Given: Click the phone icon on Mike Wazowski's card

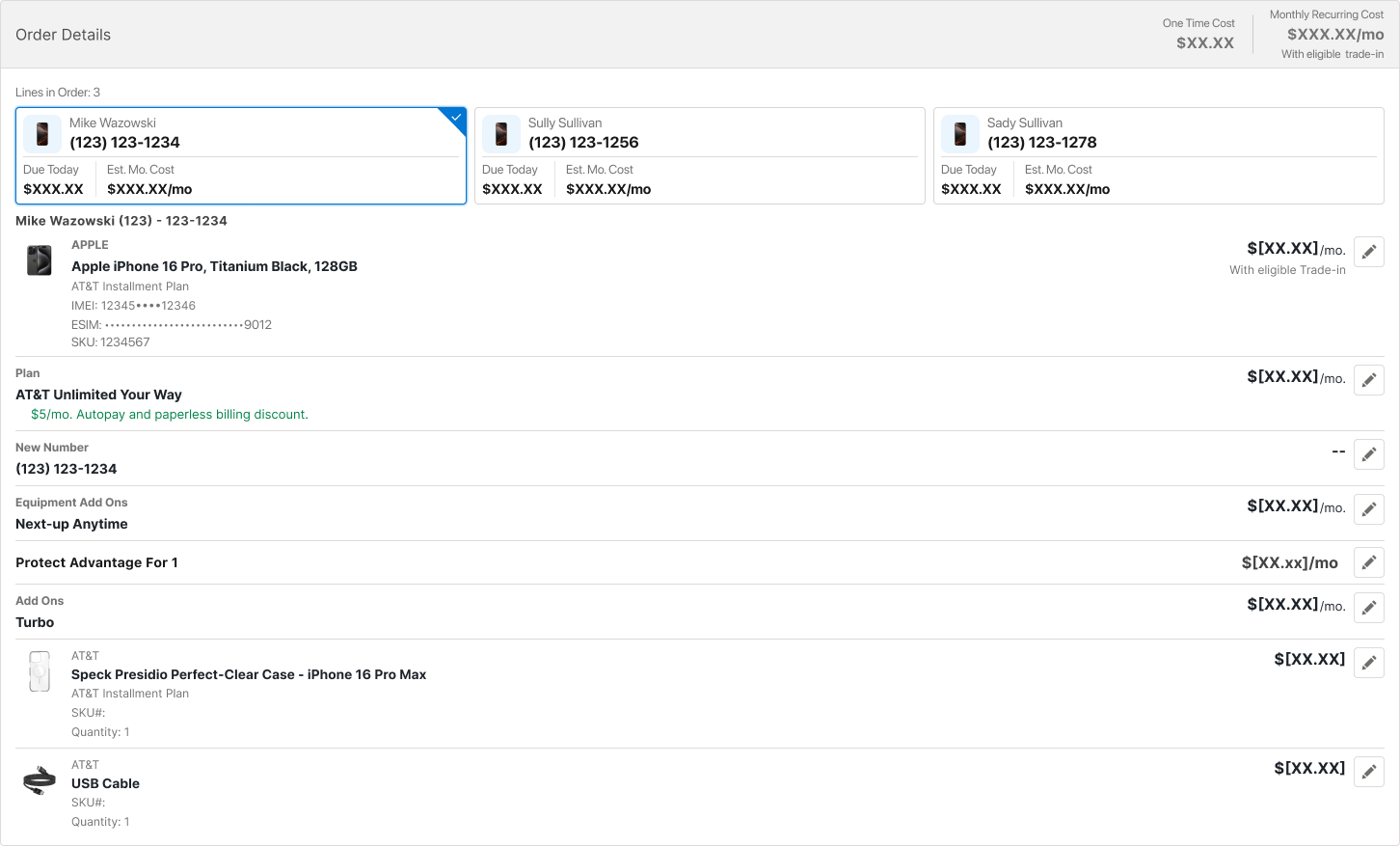Looking at the screenshot, I should pyautogui.click(x=42, y=134).
